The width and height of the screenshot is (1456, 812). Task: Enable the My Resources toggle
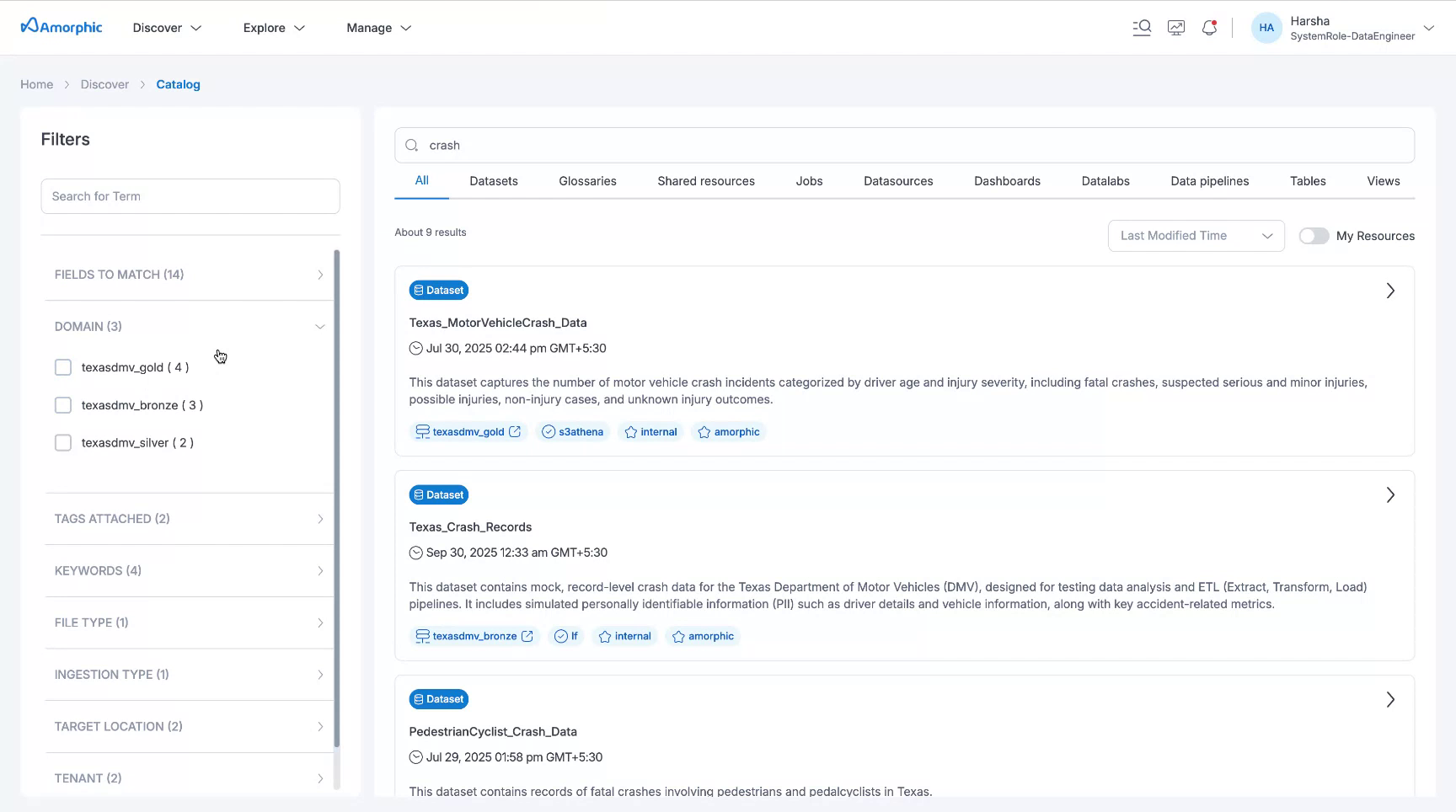[x=1314, y=236]
